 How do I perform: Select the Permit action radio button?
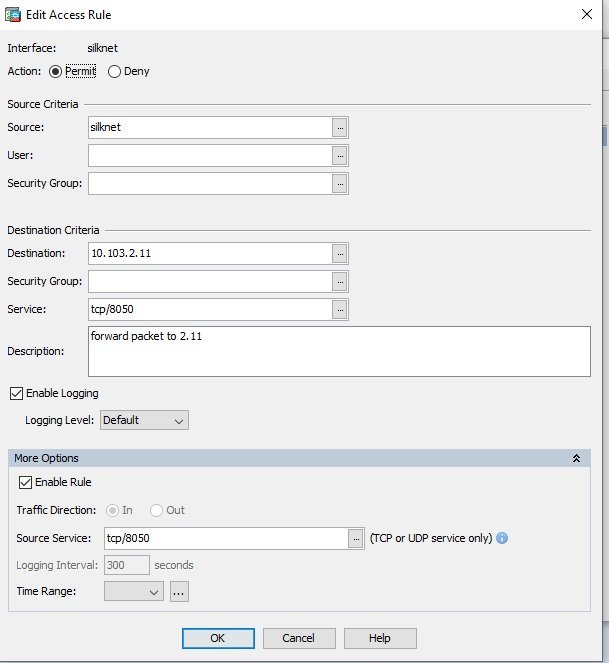[55, 72]
